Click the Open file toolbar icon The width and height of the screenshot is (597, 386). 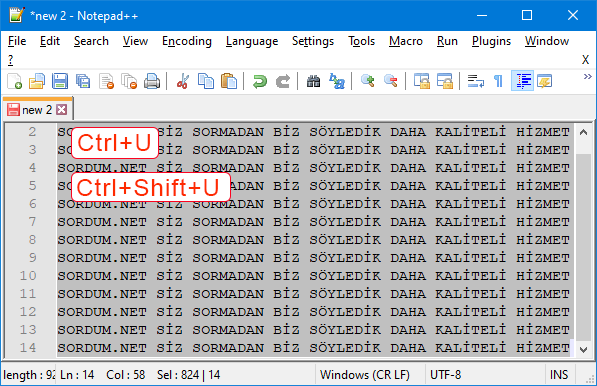pos(37,81)
